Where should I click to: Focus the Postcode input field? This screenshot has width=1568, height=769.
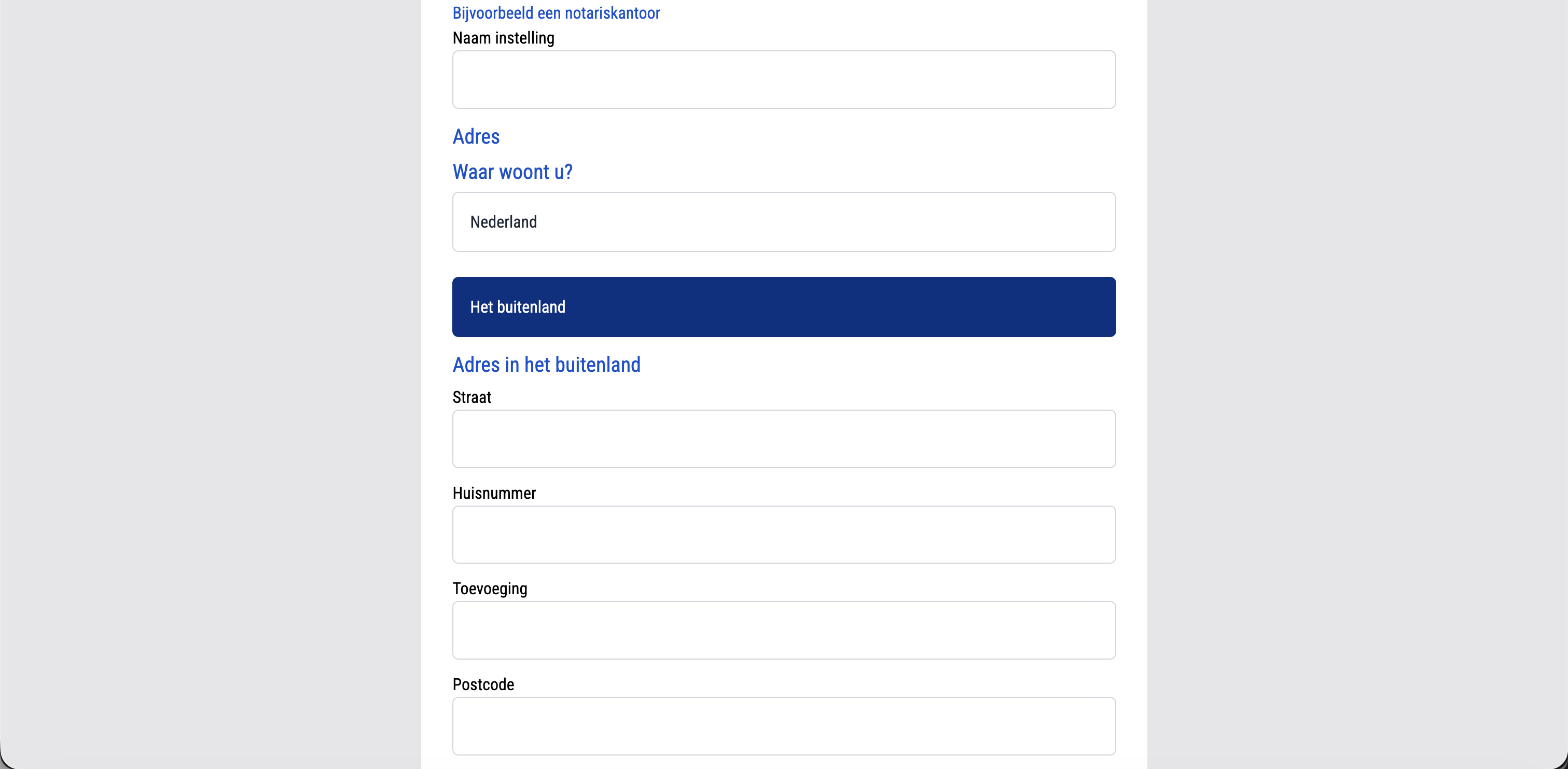click(784, 726)
